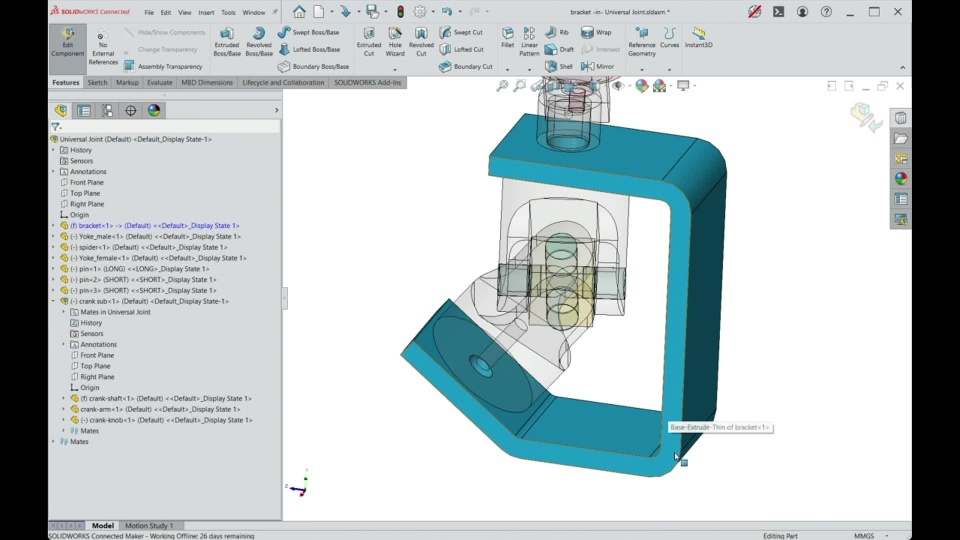This screenshot has width=960, height=540.
Task: Open the Edit menu
Action: coord(166,12)
